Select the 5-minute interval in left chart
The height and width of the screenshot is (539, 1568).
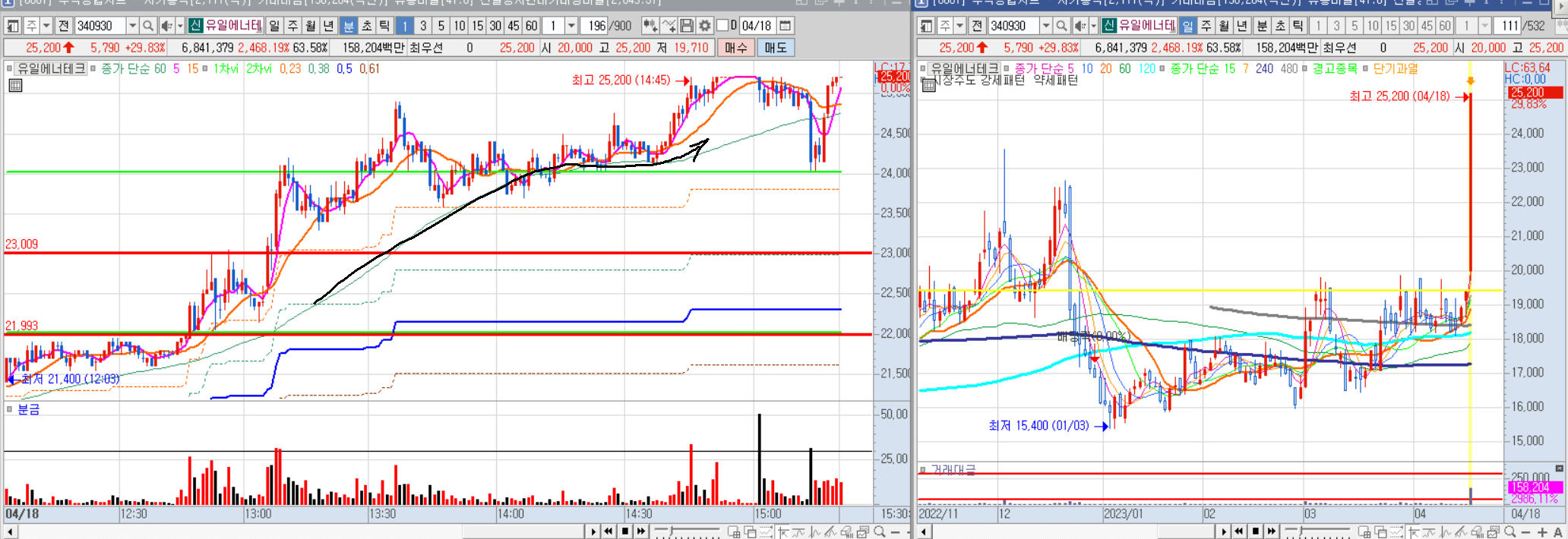[x=441, y=26]
